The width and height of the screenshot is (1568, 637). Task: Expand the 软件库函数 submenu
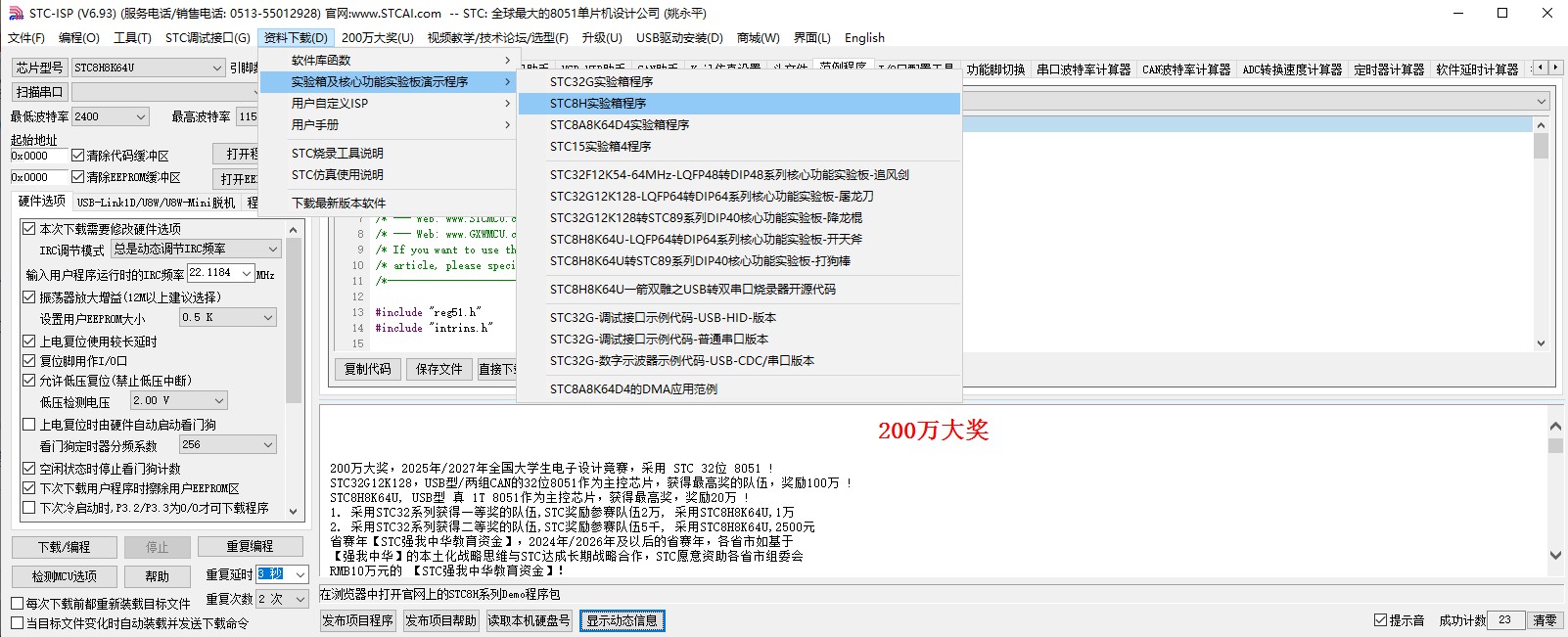[388, 61]
